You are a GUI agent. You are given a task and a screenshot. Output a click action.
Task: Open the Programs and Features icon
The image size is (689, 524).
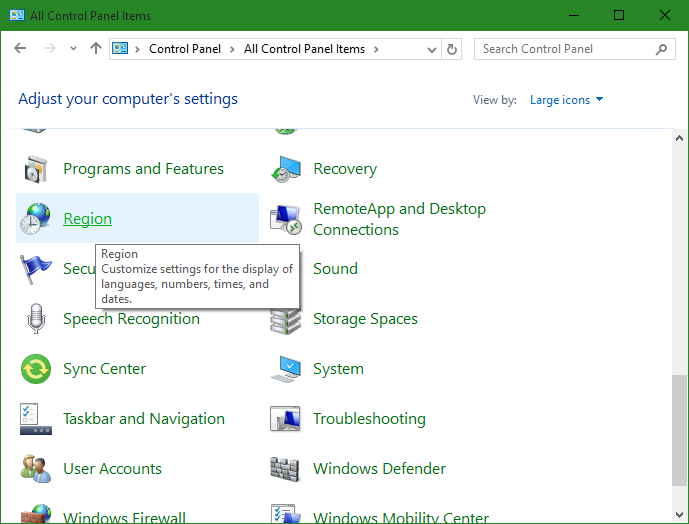click(36, 169)
